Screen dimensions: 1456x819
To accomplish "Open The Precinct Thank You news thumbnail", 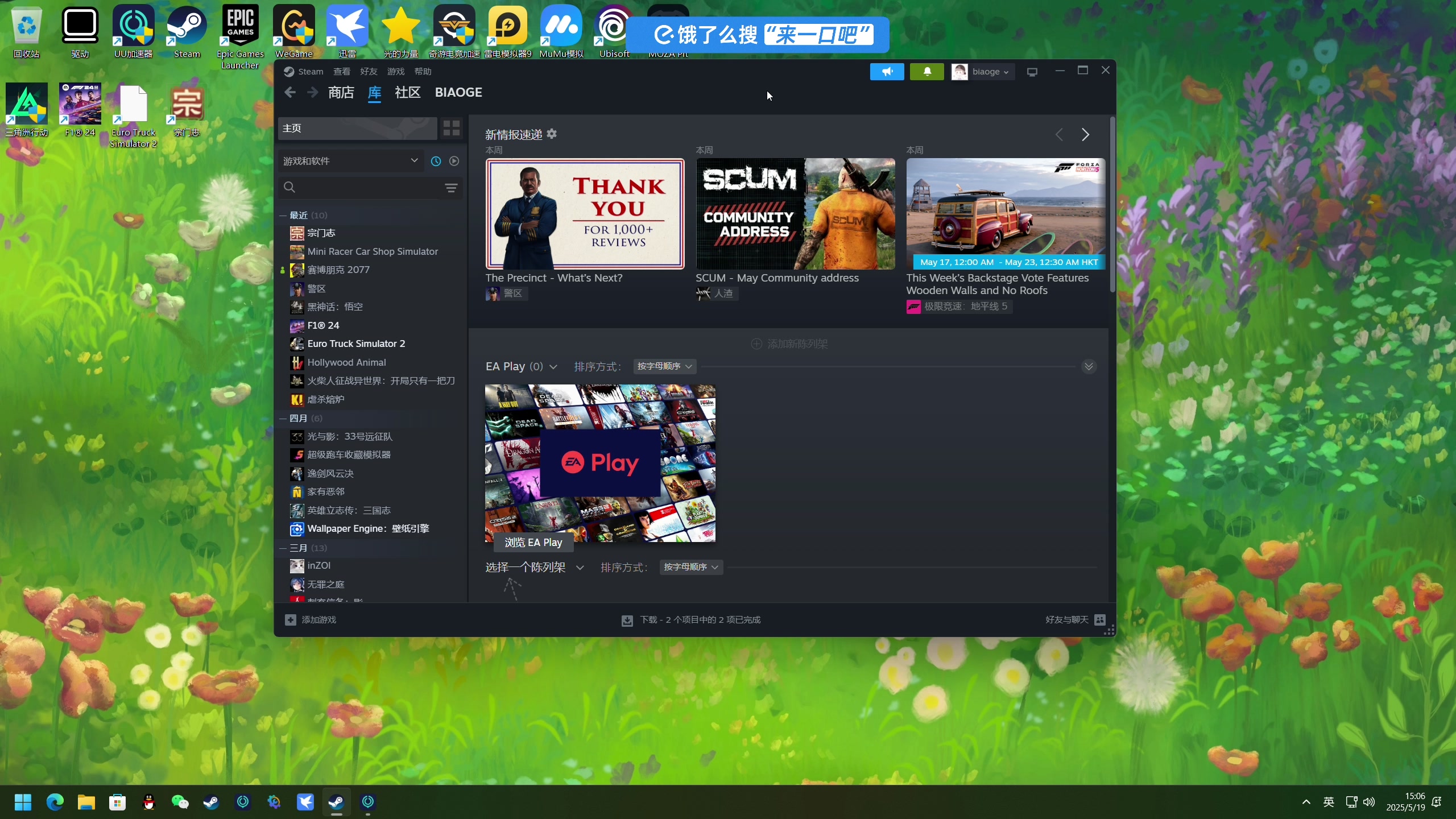I will click(x=585, y=214).
